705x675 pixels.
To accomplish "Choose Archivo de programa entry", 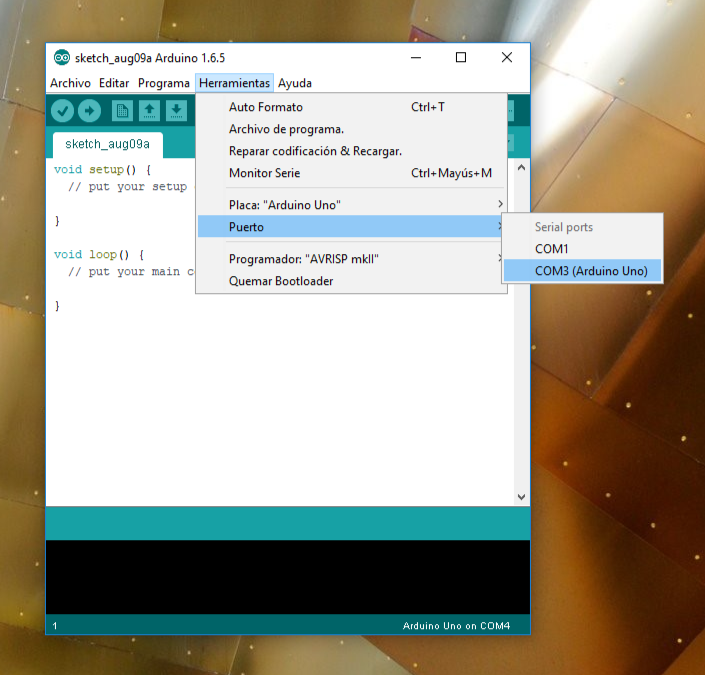I will (x=352, y=129).
